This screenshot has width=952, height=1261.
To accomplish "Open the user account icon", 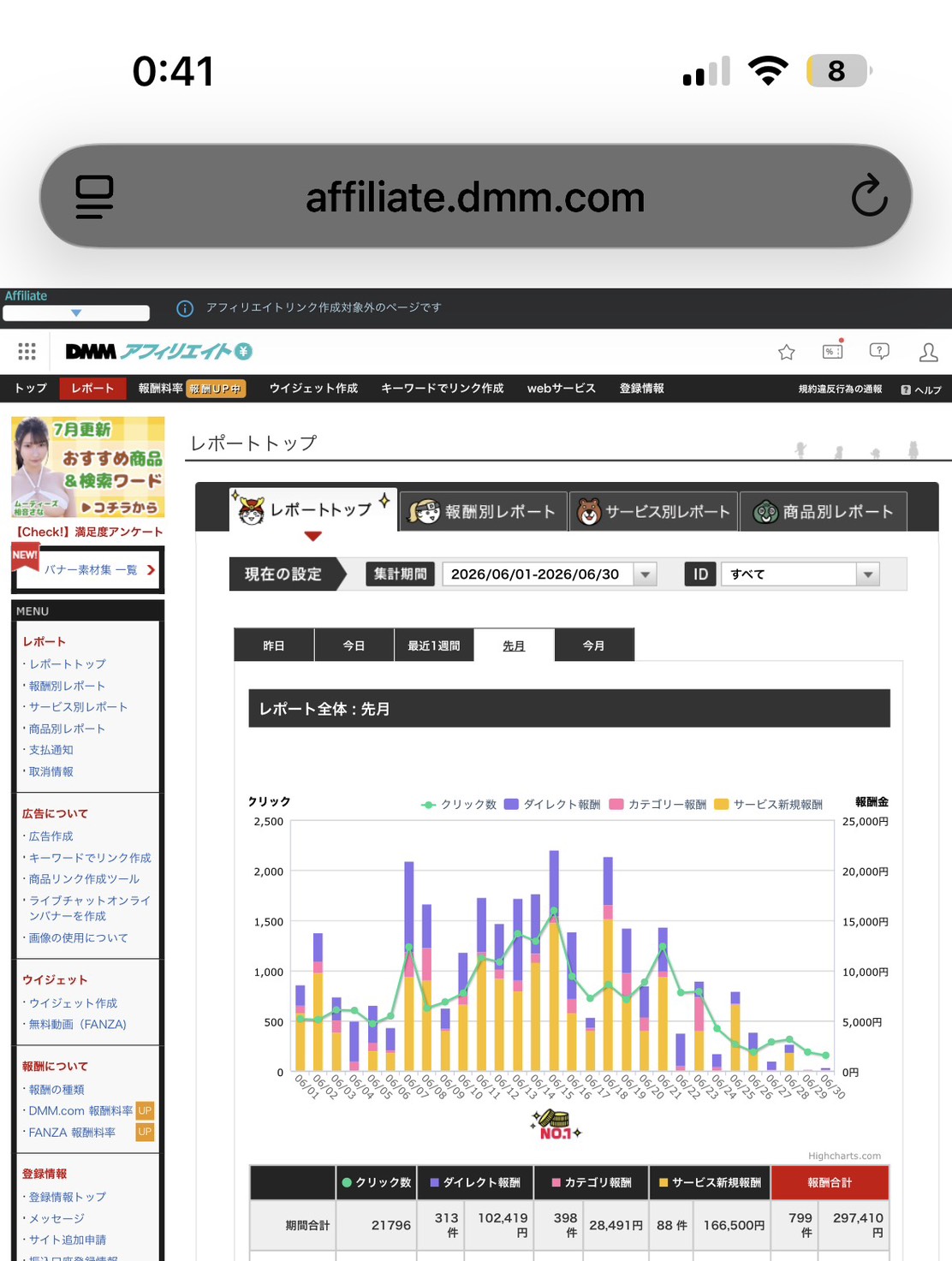I will point(928,352).
